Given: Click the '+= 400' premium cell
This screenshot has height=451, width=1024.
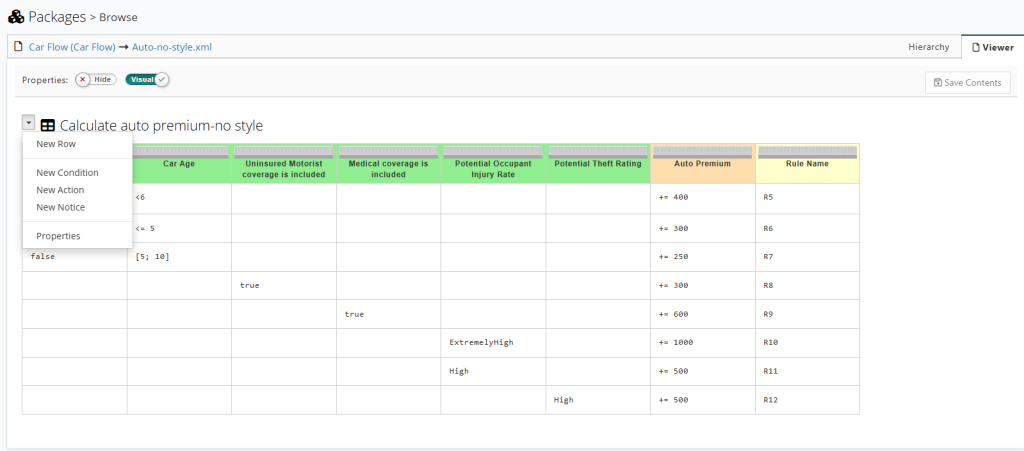Looking at the screenshot, I should [x=703, y=198].
